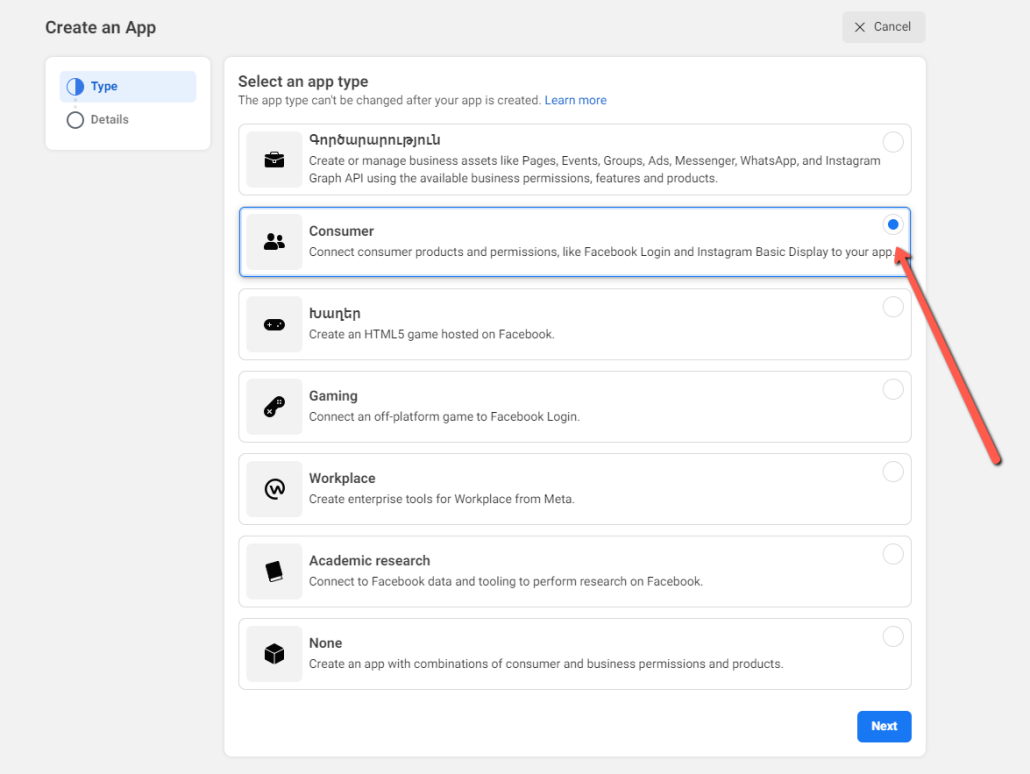Click the half-filled Type progress circle
The width and height of the screenshot is (1030, 774).
click(x=75, y=86)
